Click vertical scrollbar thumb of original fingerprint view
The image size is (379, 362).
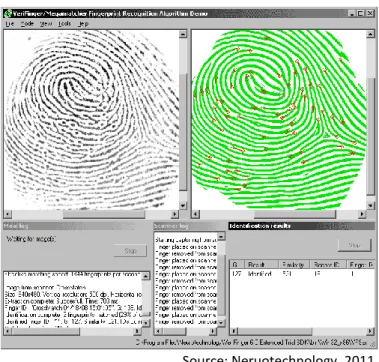point(183,132)
